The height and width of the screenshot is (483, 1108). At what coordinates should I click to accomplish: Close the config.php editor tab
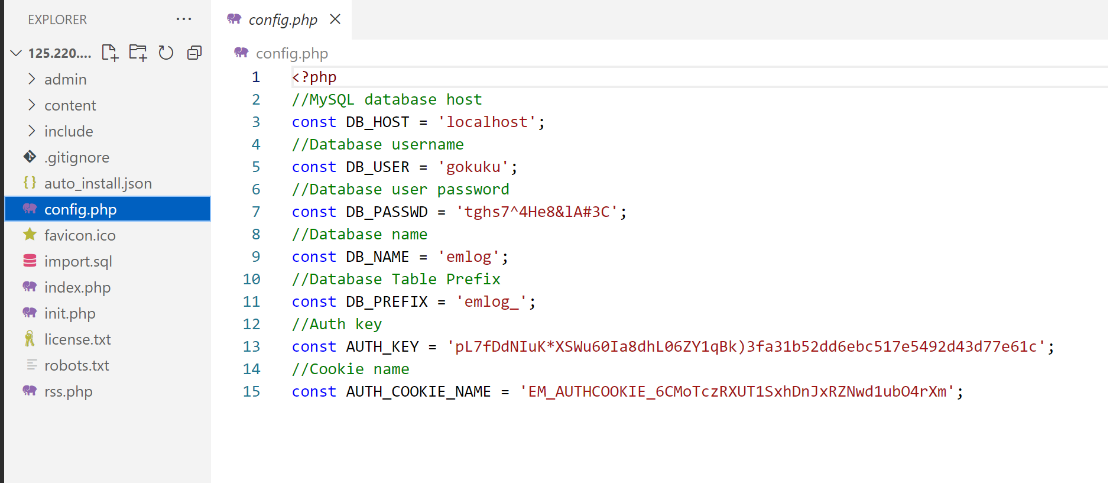coord(335,19)
